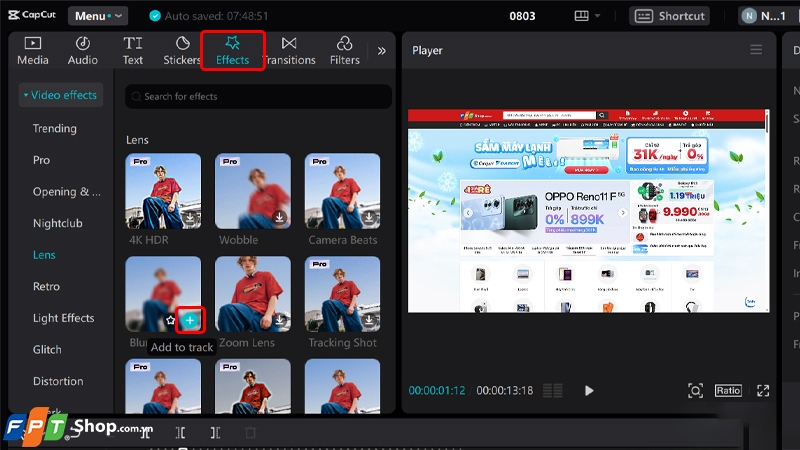Open the Media tab
Screen dimensions: 800x450
pos(33,51)
